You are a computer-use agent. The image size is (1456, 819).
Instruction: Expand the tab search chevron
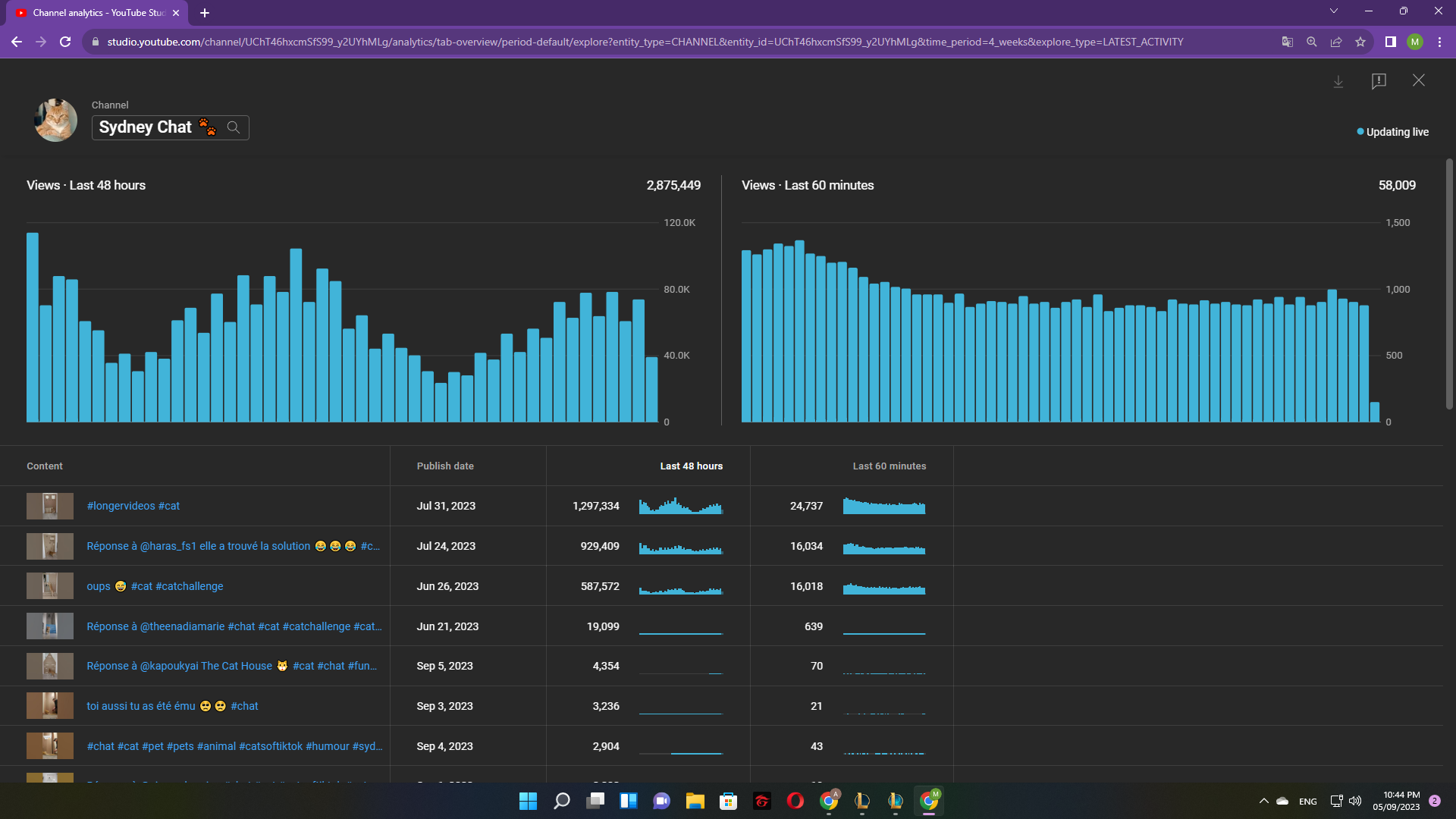1333,11
